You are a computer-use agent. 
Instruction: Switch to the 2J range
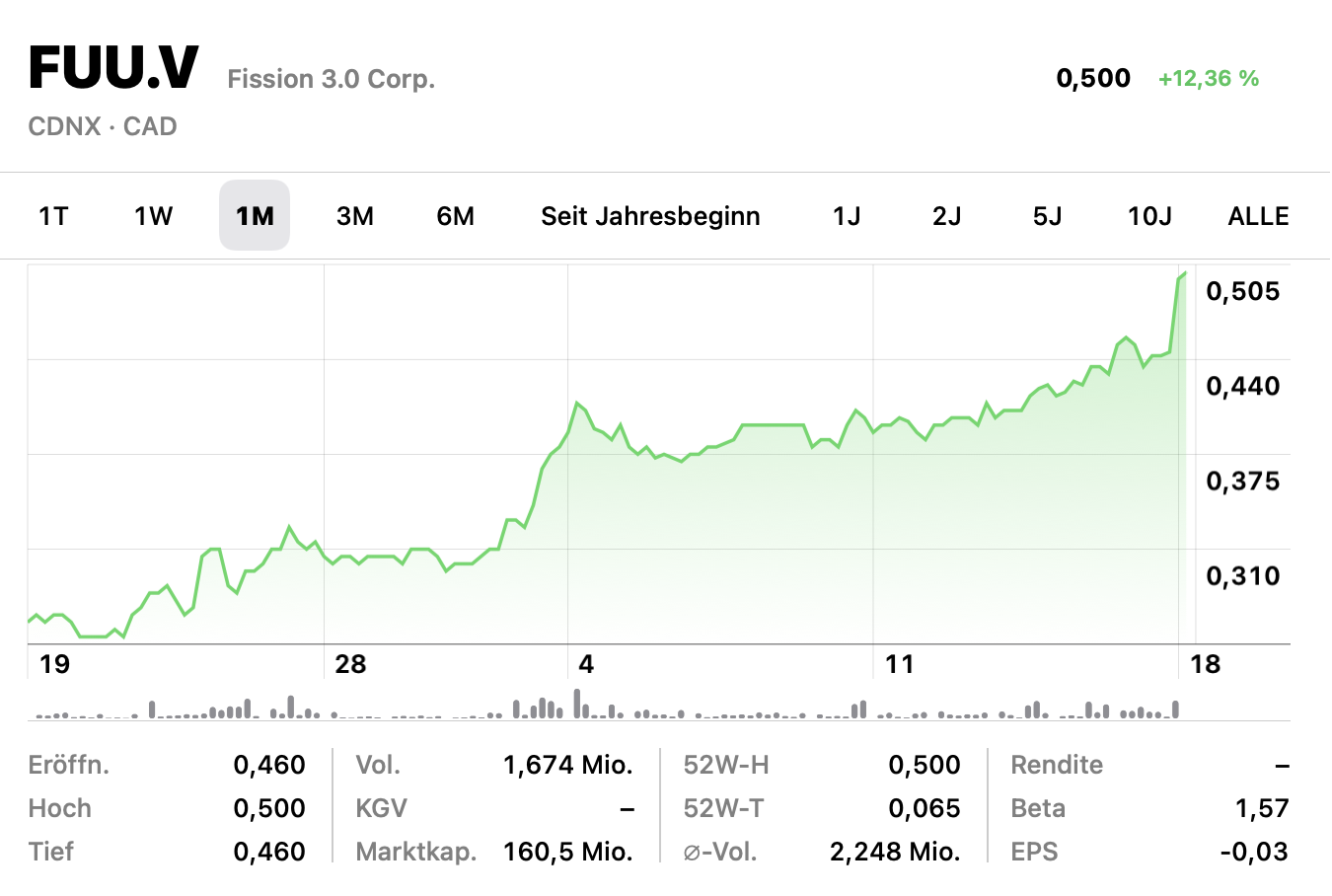click(947, 216)
